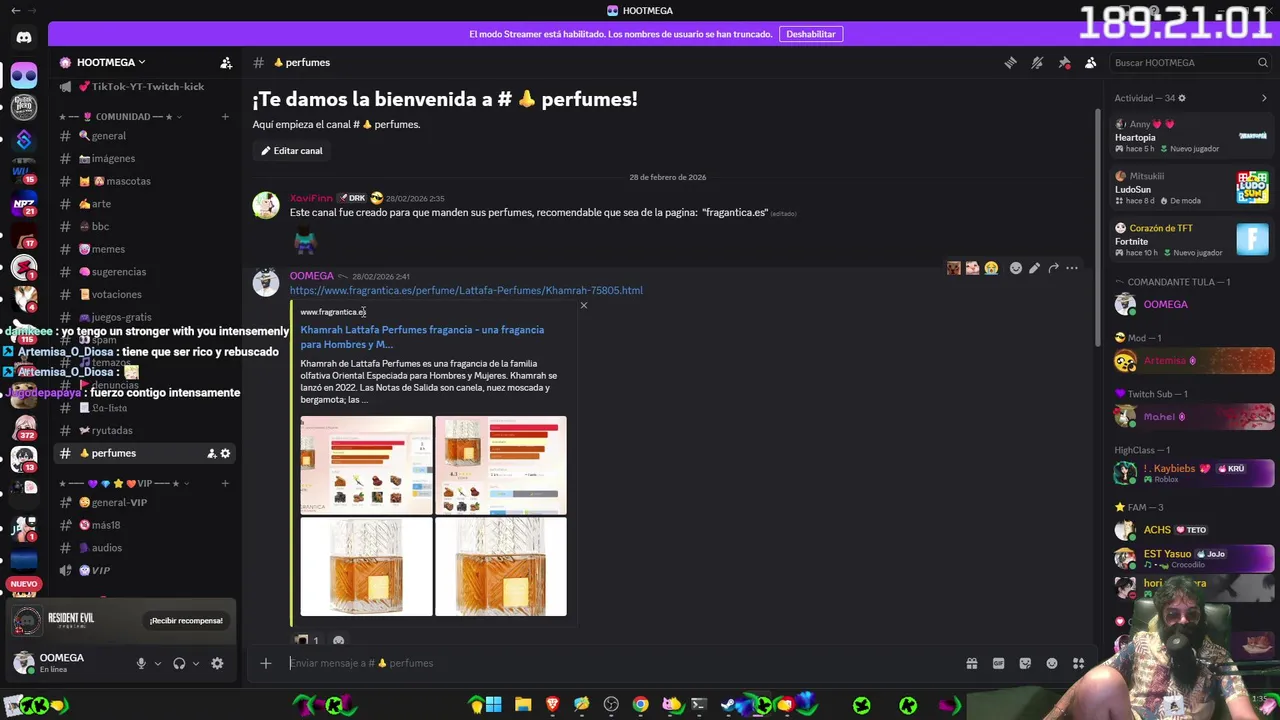Screen dimensions: 1280x720
Task: Open File Explorer in taskbar
Action: [523, 705]
